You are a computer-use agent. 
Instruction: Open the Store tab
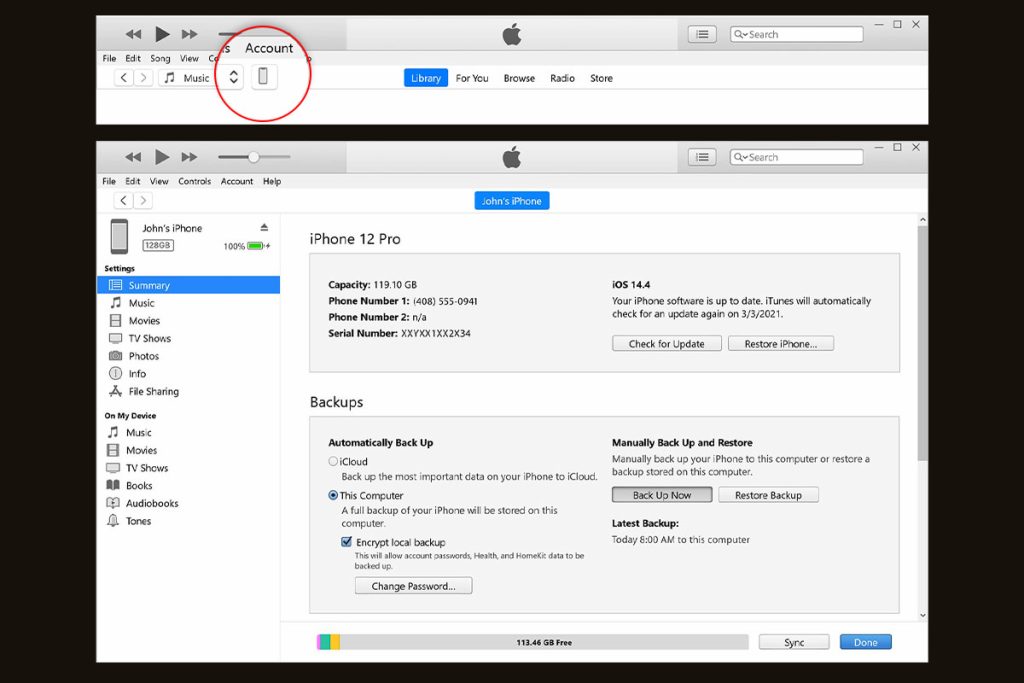click(601, 78)
